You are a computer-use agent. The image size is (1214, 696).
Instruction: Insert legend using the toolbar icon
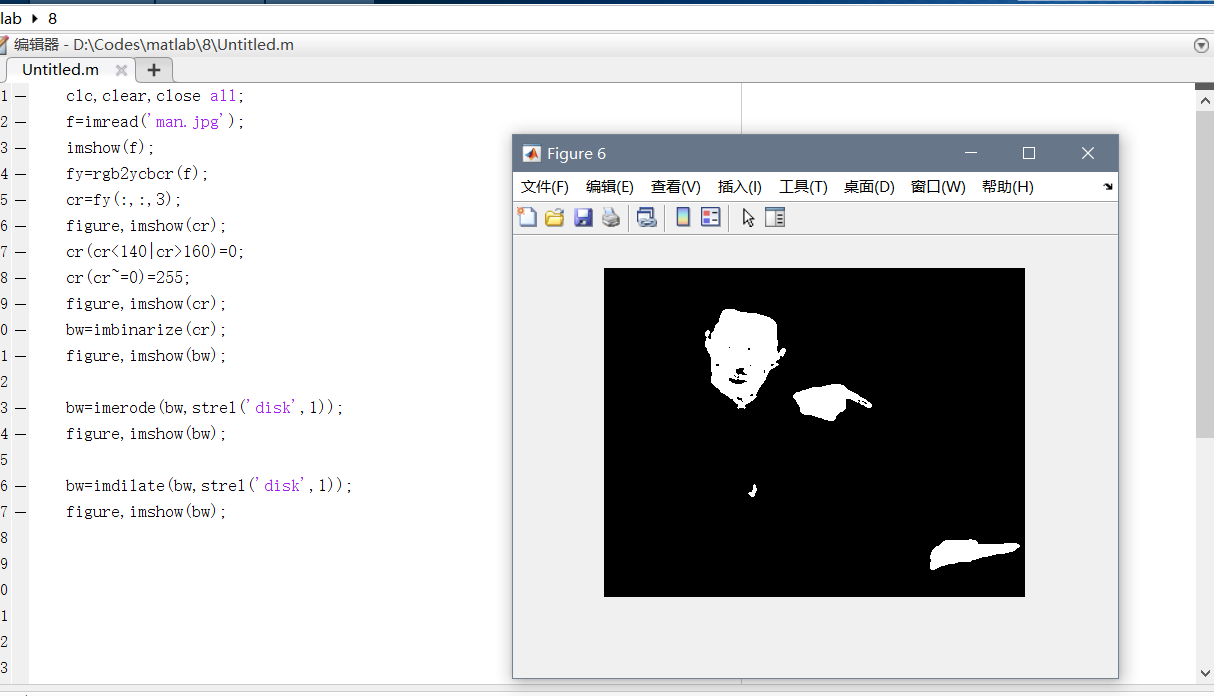pyautogui.click(x=711, y=217)
